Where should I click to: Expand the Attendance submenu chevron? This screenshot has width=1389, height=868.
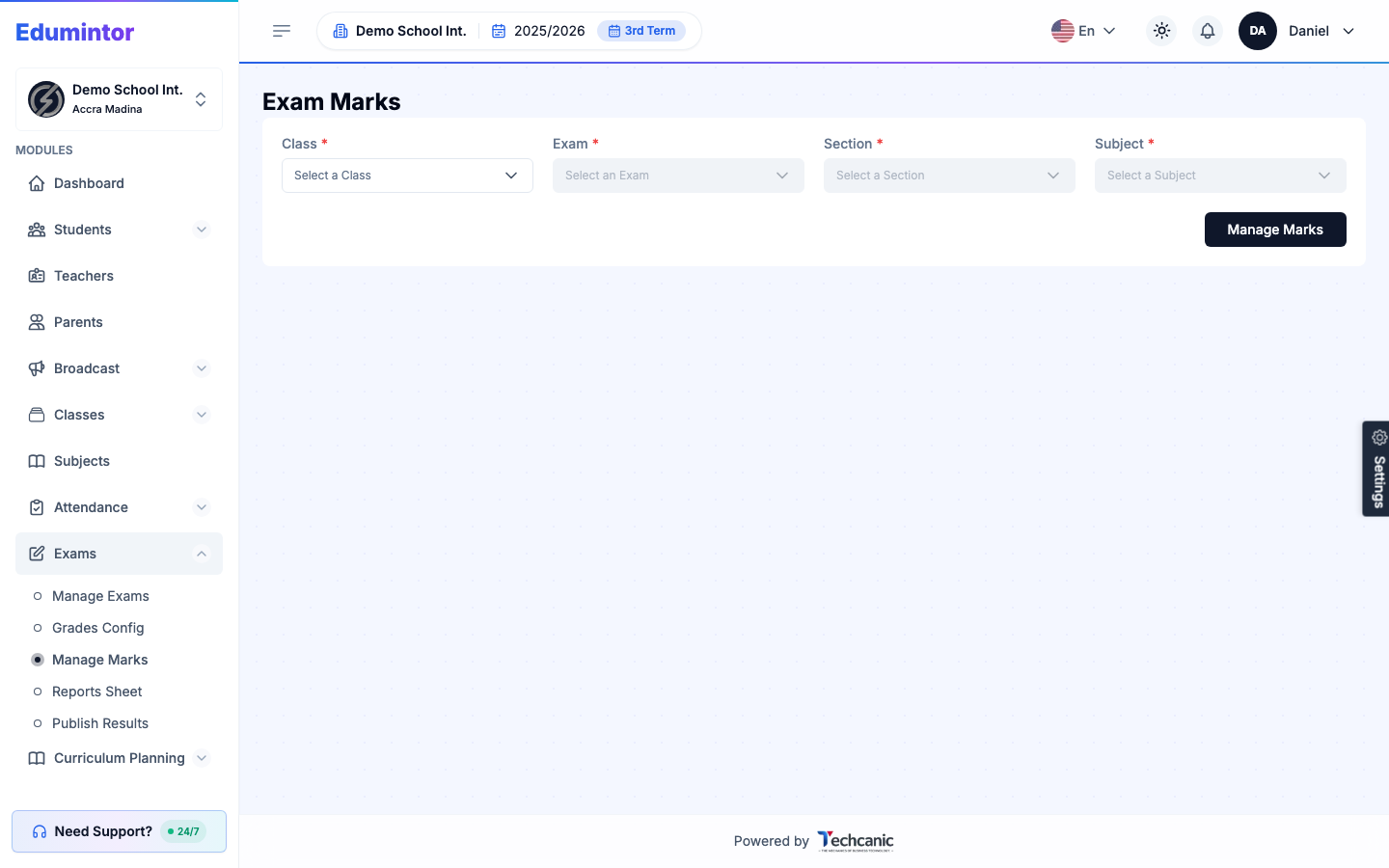coord(202,507)
